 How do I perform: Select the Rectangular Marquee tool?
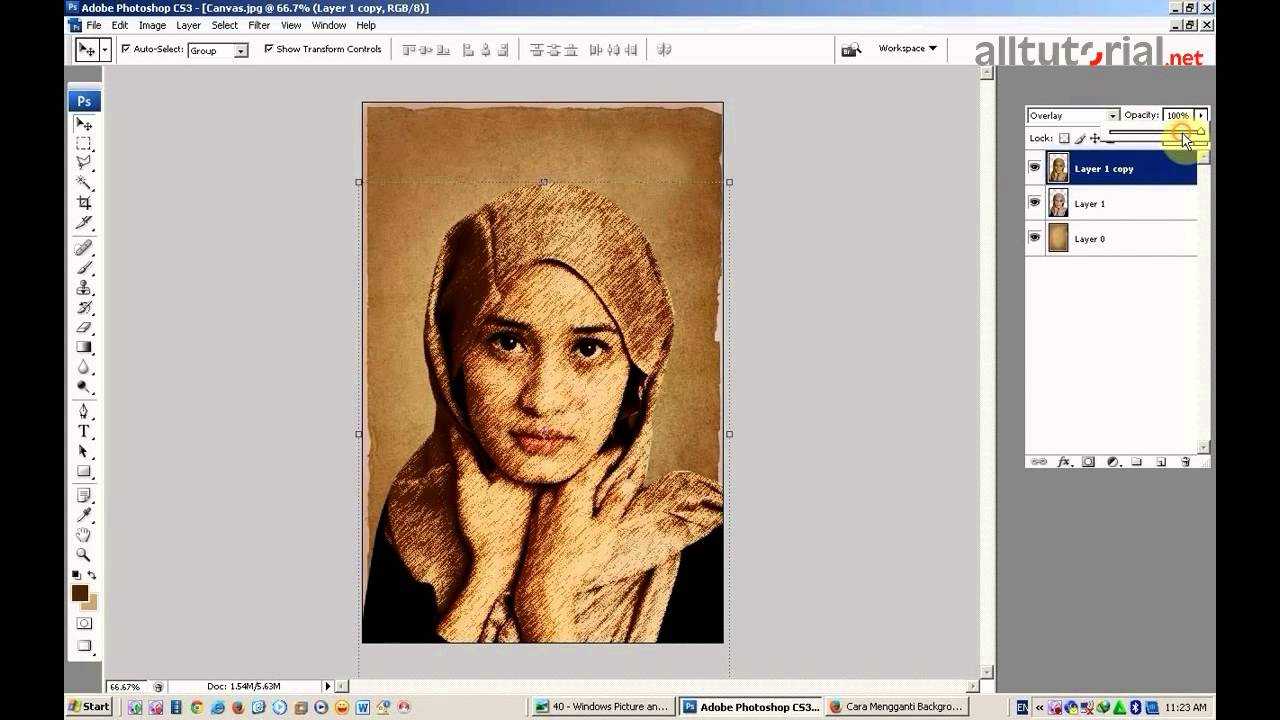(84, 144)
